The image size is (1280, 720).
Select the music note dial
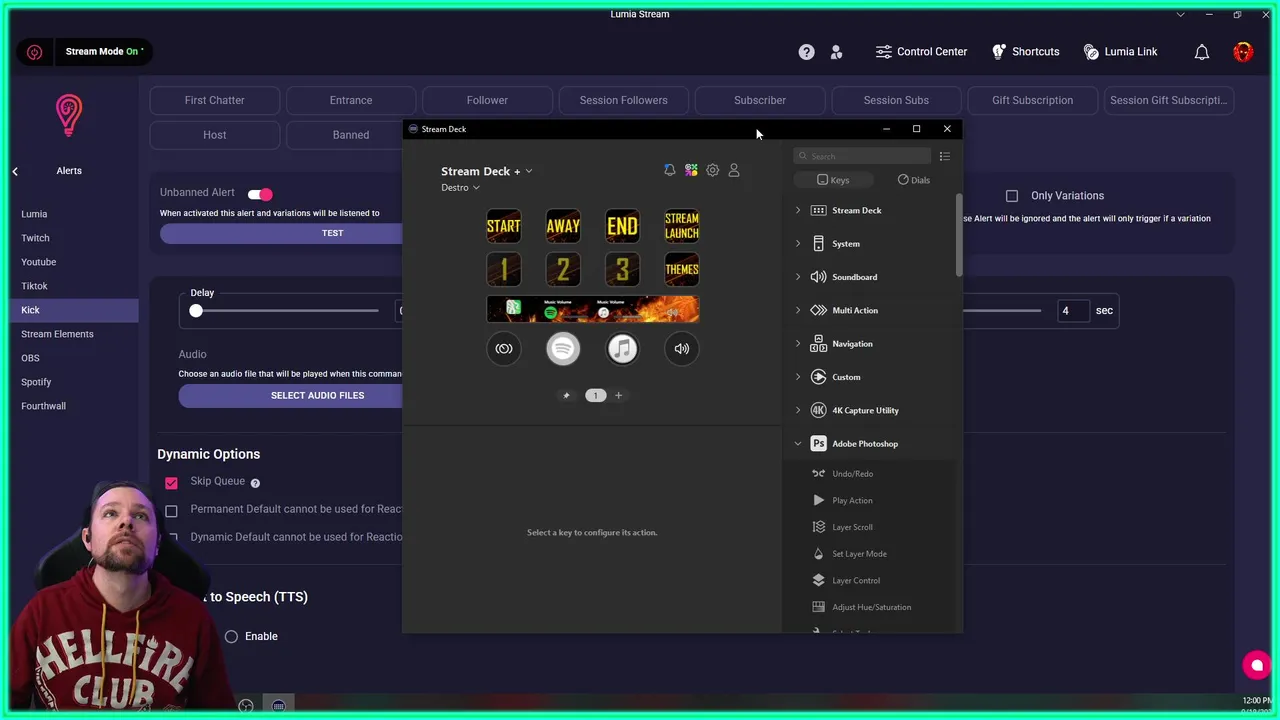click(622, 349)
